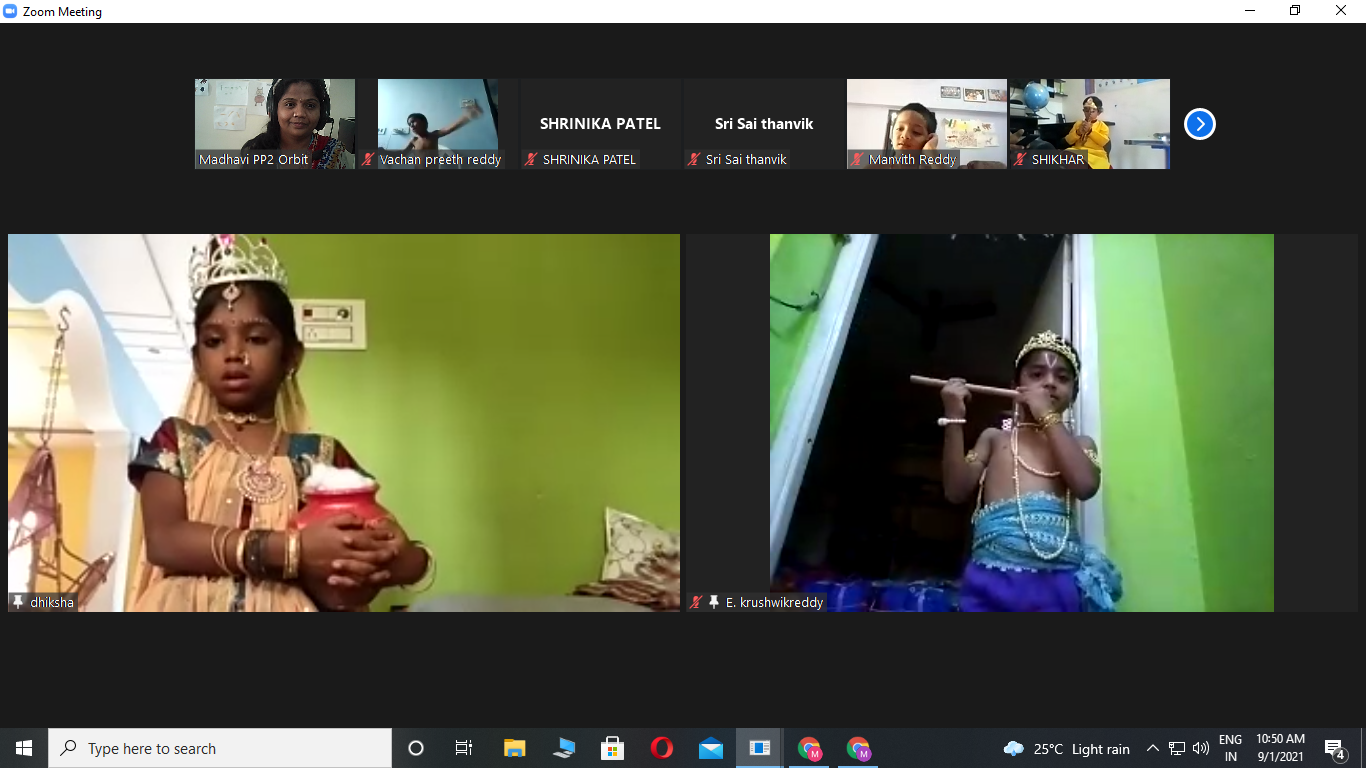Select Madhavi PP2 Orbit video thumbnail
The height and width of the screenshot is (768, 1366).
point(275,124)
